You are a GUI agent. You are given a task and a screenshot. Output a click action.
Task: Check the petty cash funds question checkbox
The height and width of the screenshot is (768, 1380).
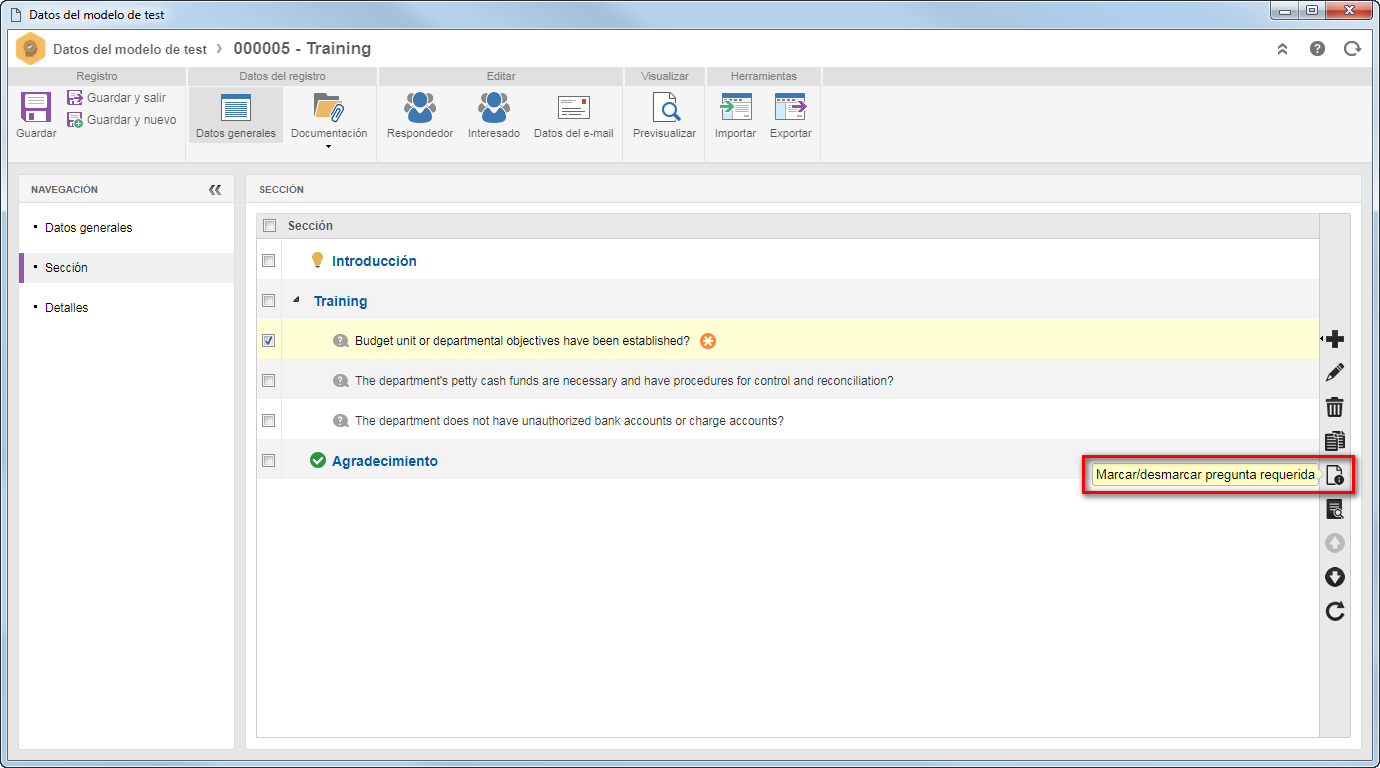click(268, 380)
